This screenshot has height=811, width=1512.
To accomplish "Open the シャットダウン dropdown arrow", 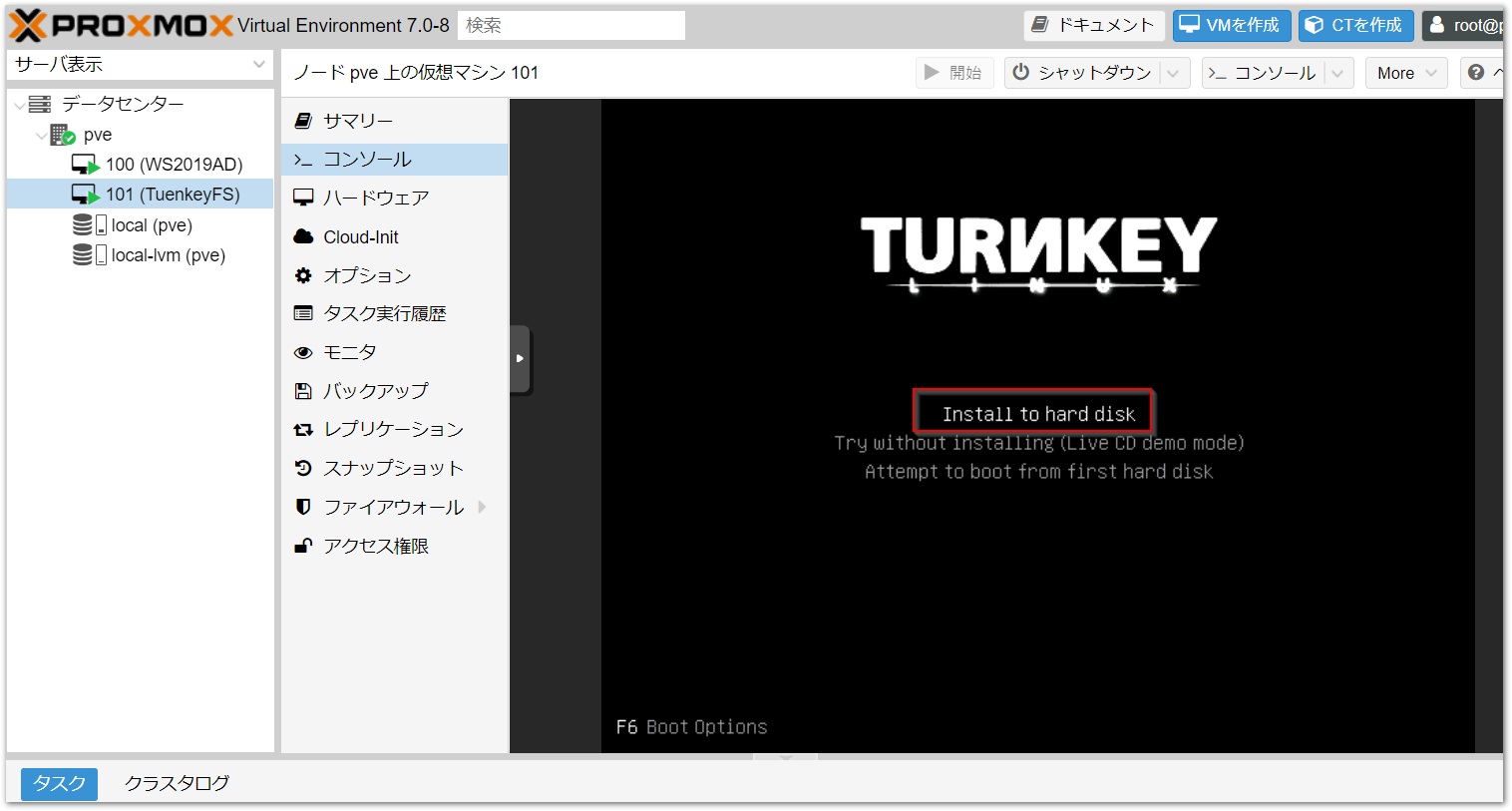I will [x=1174, y=73].
